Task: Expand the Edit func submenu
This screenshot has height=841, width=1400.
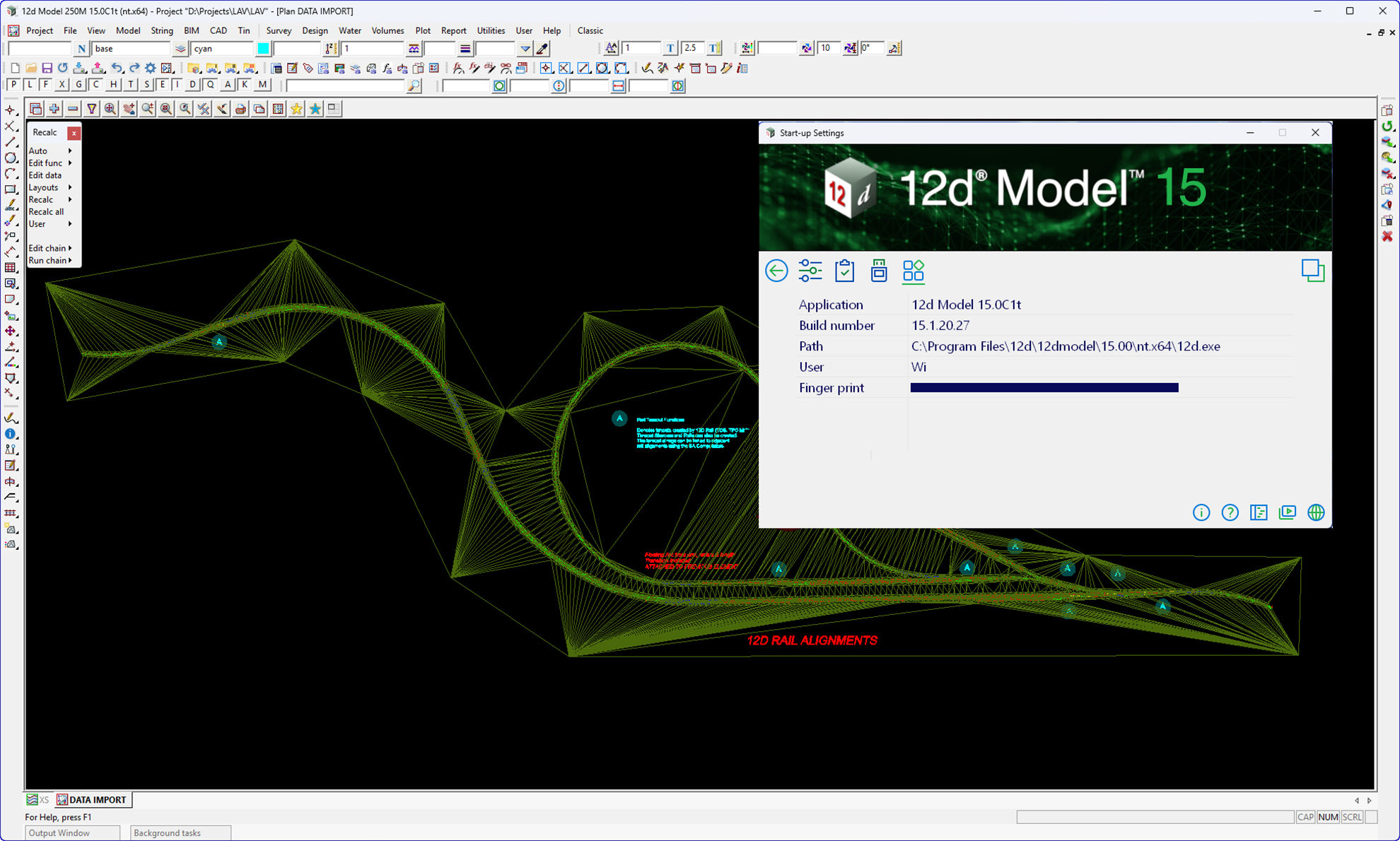Action: tap(51, 163)
